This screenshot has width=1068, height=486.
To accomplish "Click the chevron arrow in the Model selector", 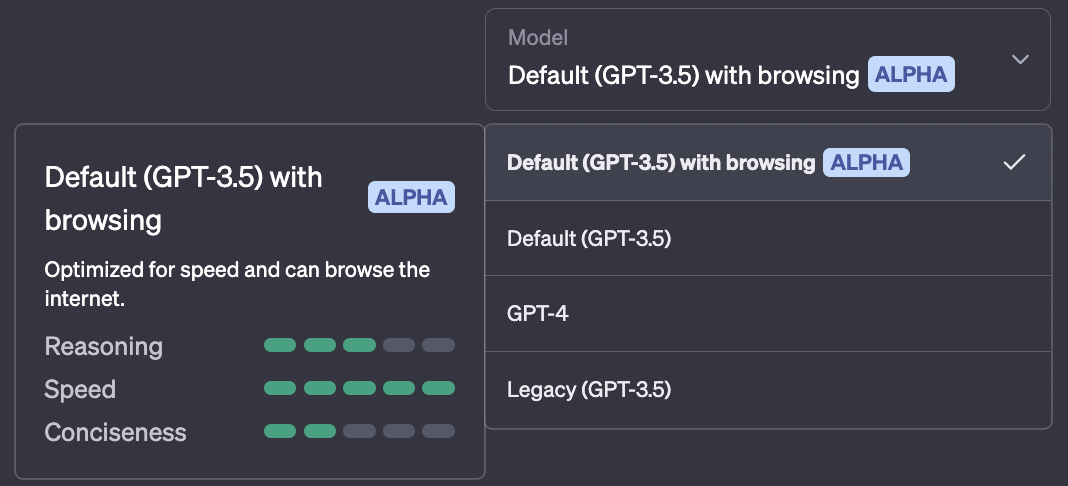I will coord(1020,60).
